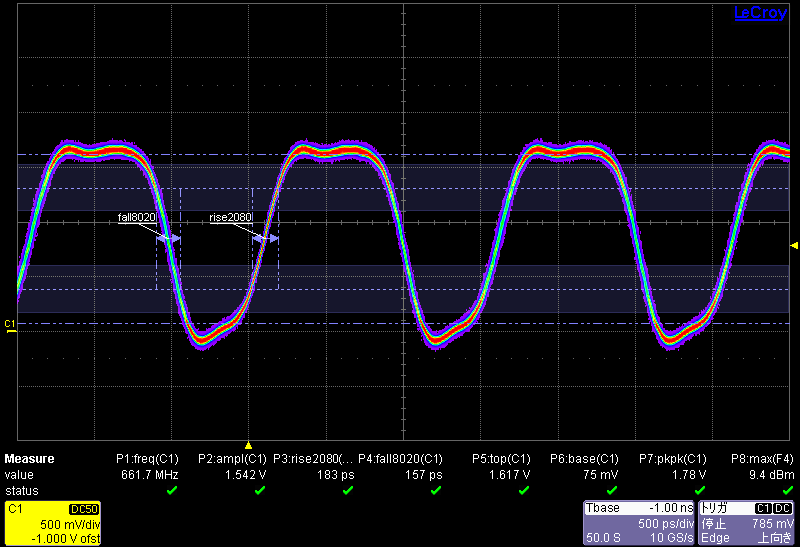
Task: Select the P2:ampl(C1) measurement header
Action: tap(232, 459)
